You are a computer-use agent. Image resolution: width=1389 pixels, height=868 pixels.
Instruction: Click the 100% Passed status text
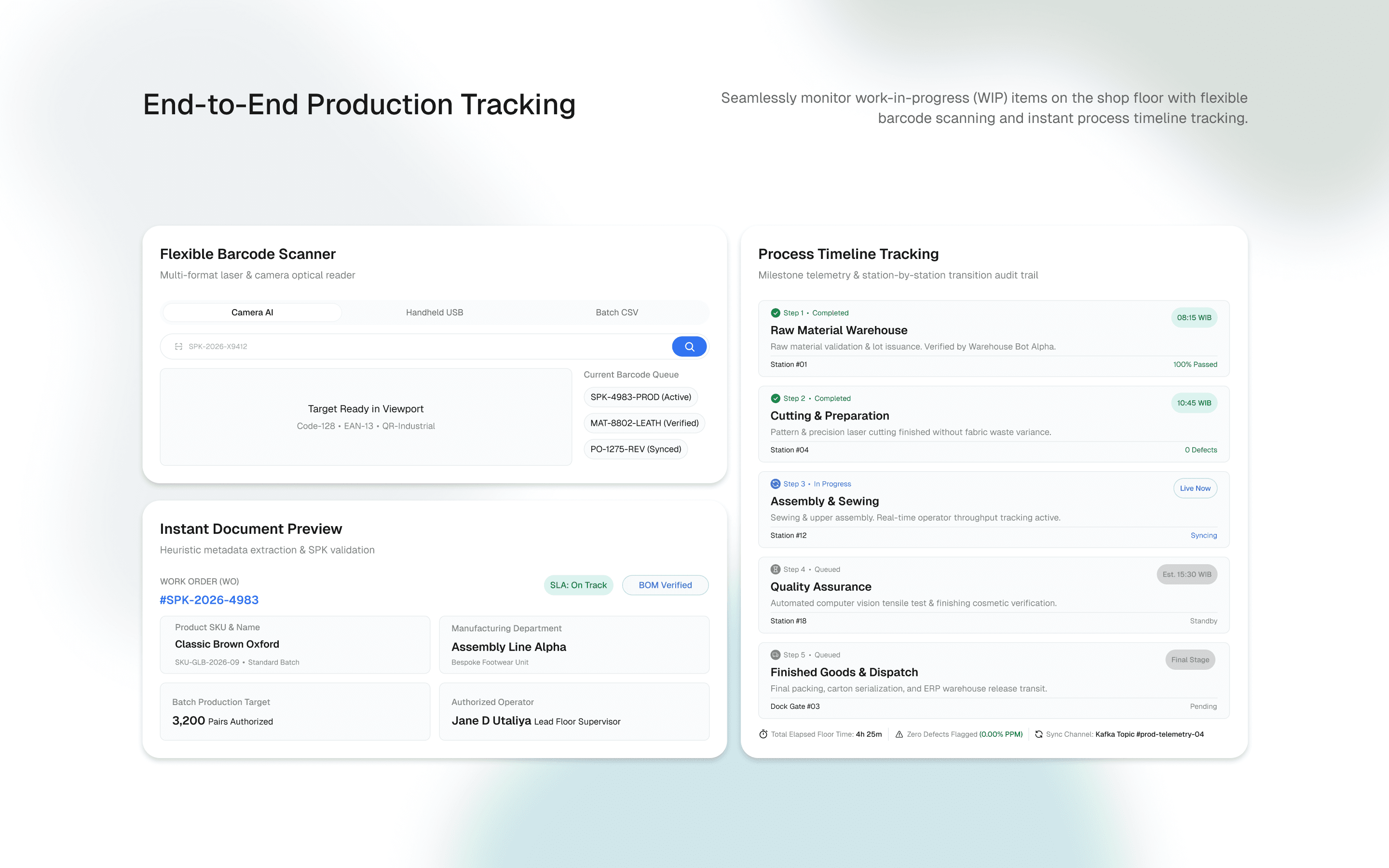point(1195,365)
